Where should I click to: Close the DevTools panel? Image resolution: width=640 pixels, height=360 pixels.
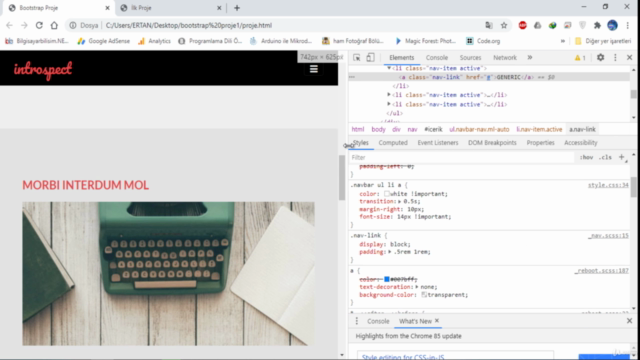point(629,58)
